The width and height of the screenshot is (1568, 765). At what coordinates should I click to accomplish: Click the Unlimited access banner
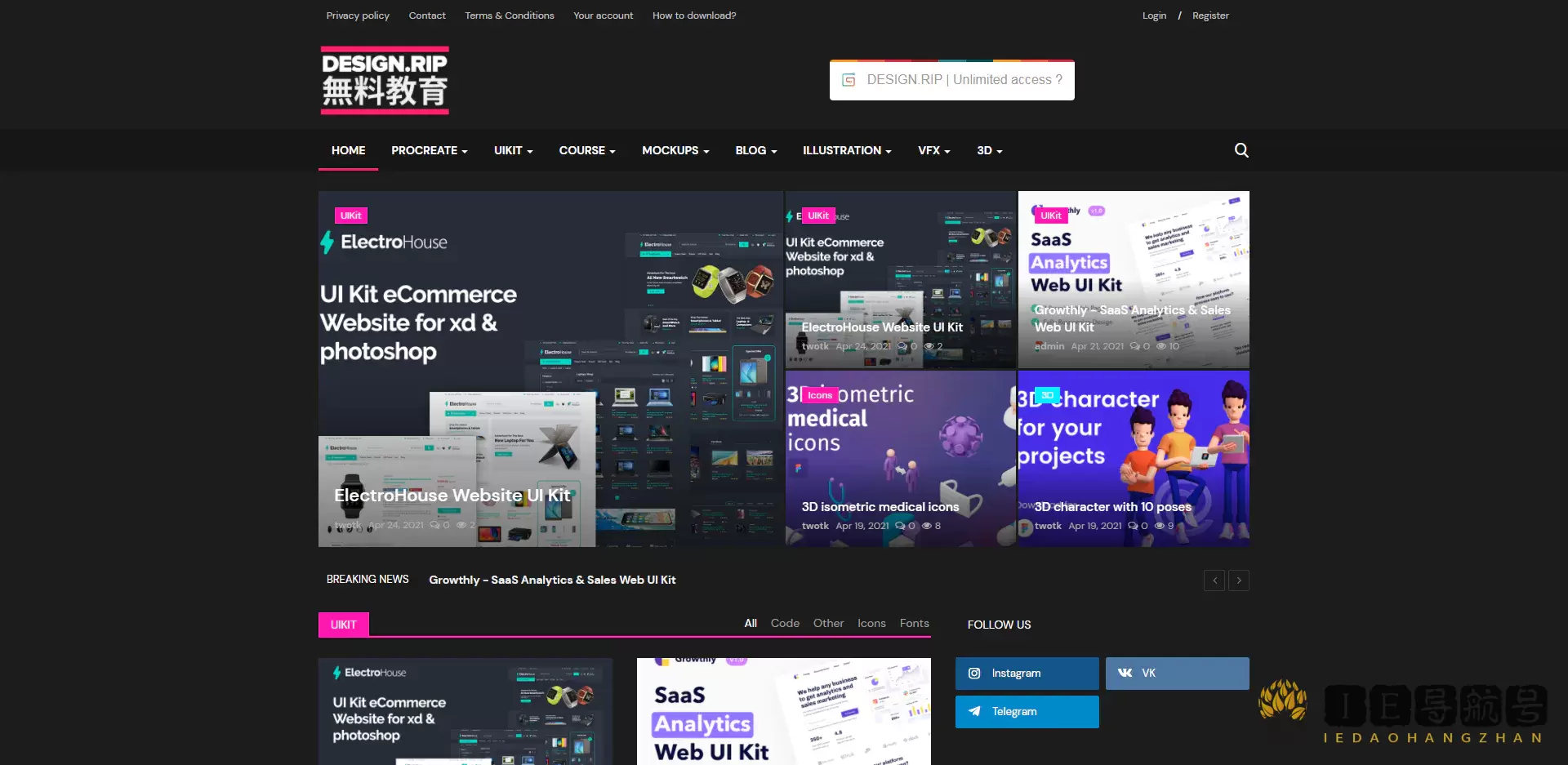(951, 80)
